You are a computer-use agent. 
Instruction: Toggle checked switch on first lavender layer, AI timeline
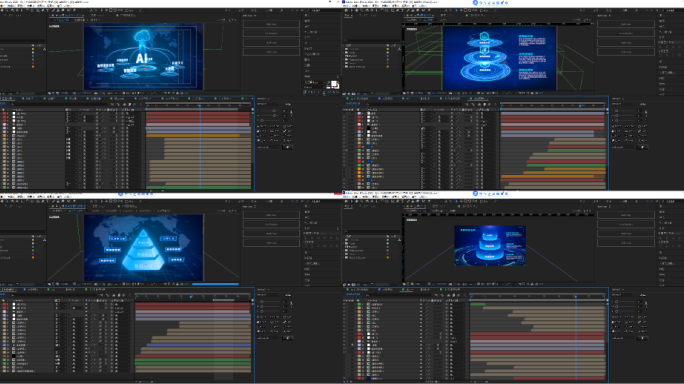[x=114, y=128]
